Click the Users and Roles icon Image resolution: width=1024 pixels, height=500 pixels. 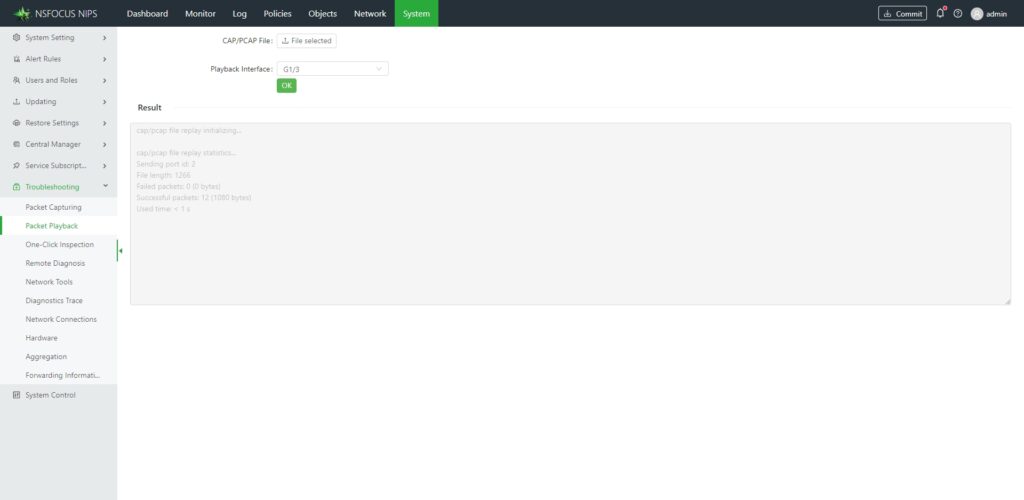(x=16, y=80)
